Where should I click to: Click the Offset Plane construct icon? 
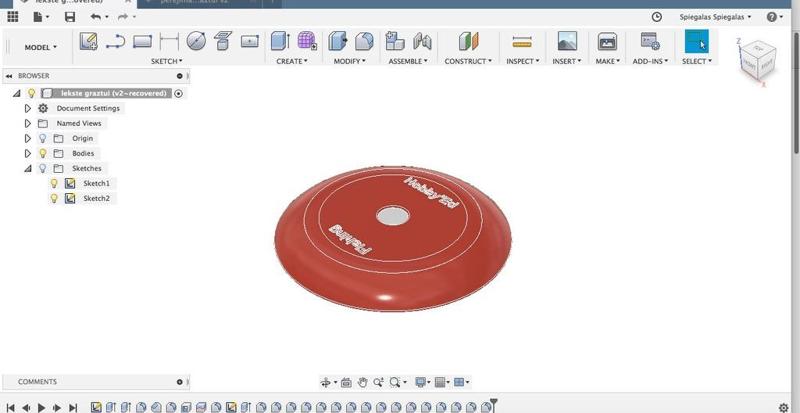[468, 41]
